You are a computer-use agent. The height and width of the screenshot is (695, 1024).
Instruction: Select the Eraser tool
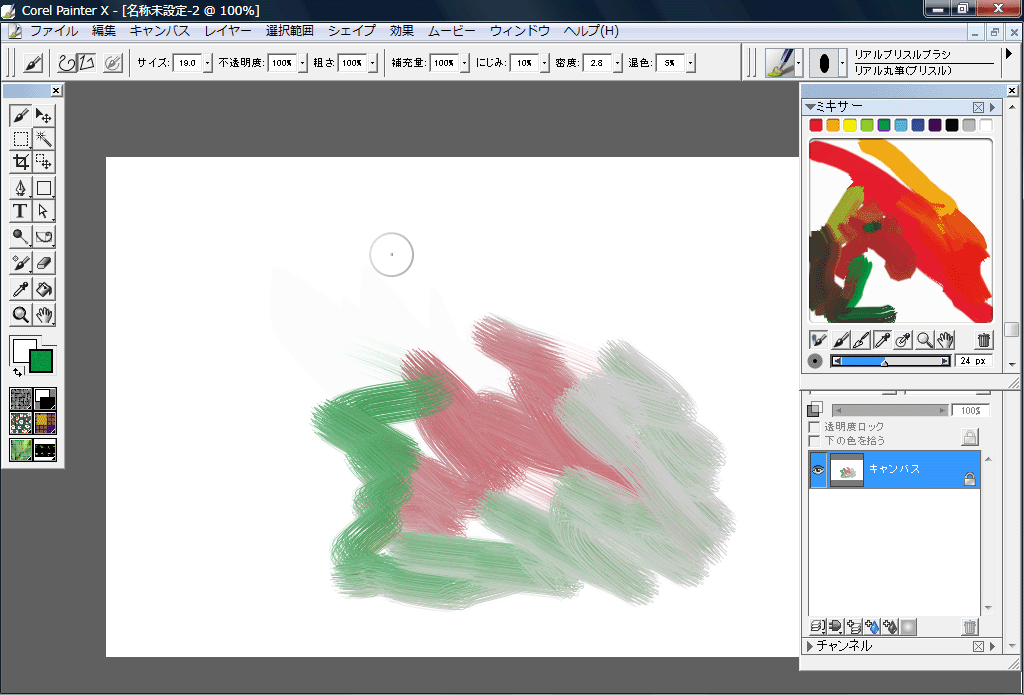point(44,263)
